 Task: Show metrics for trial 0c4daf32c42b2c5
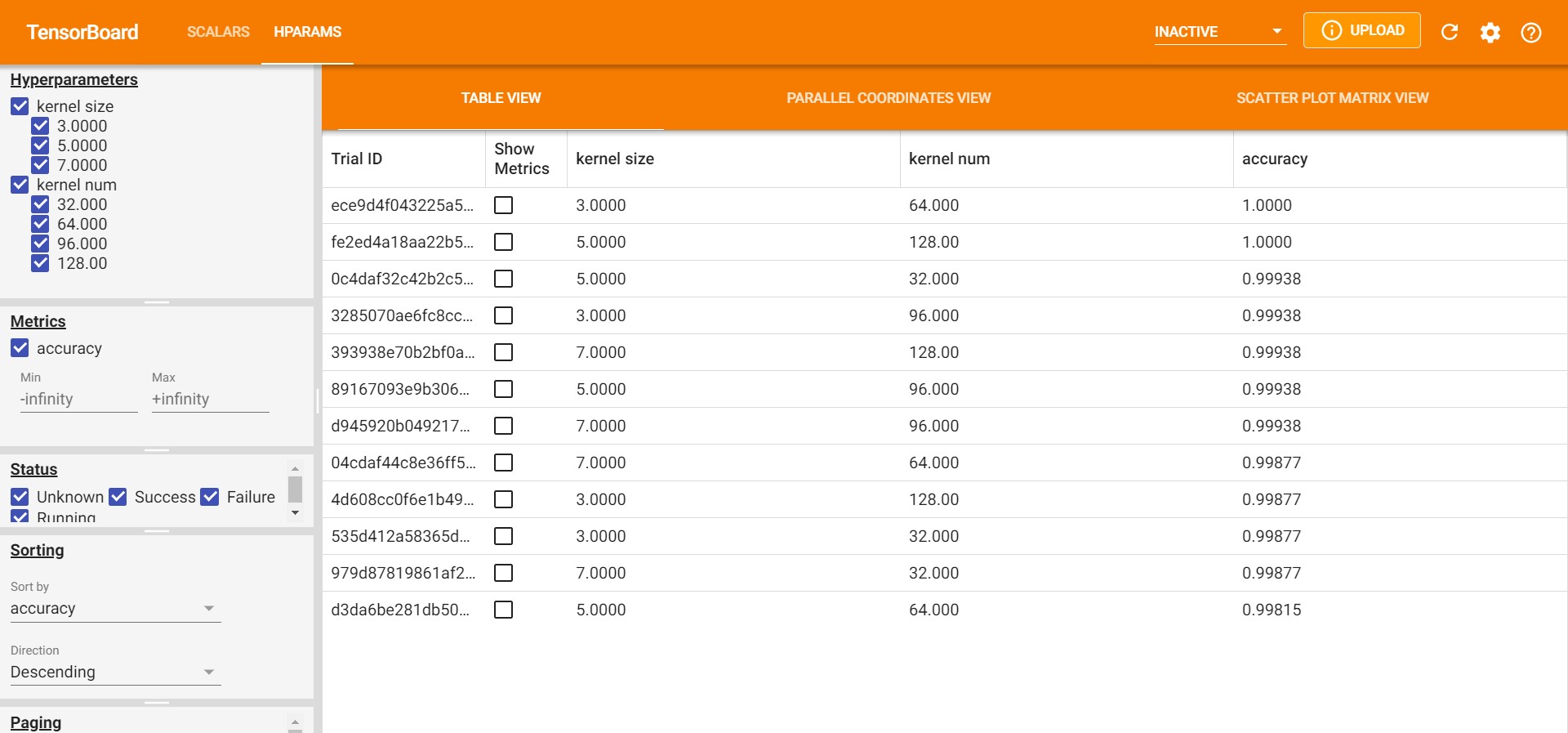click(504, 279)
